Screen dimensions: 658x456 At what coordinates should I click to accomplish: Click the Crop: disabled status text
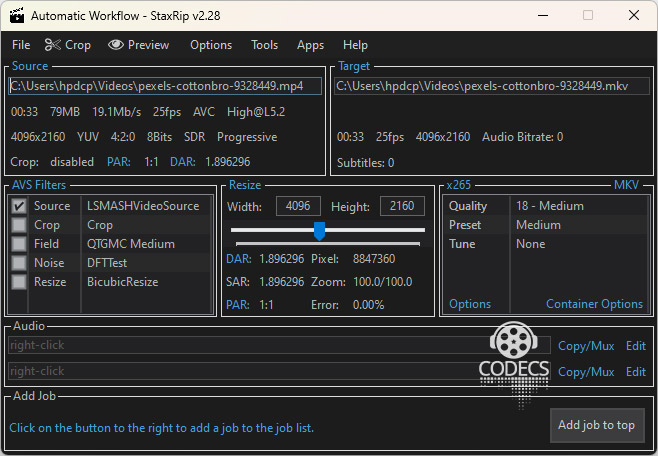[52, 162]
